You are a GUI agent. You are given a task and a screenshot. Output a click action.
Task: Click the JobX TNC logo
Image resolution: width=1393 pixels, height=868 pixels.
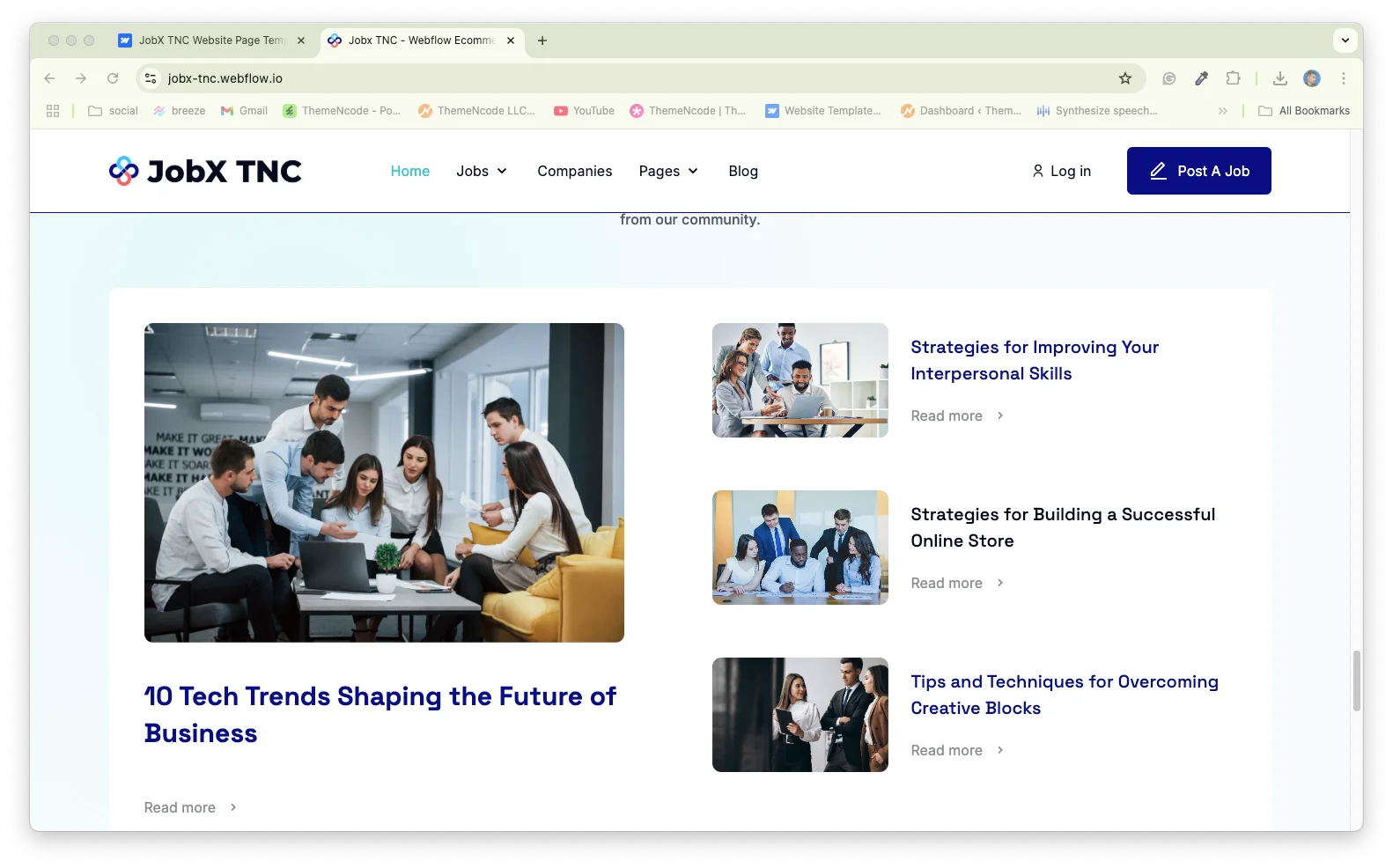coord(205,171)
